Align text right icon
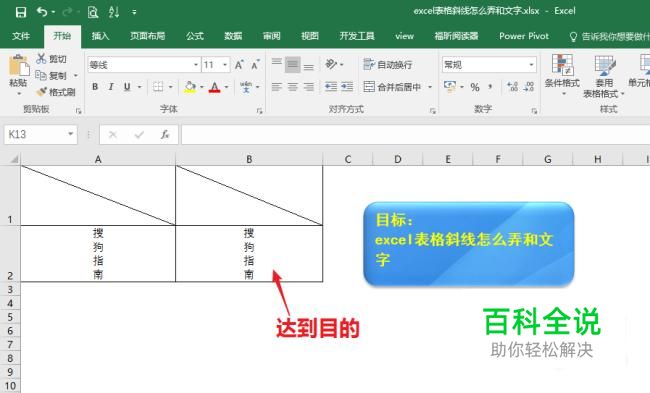 (x=308, y=87)
